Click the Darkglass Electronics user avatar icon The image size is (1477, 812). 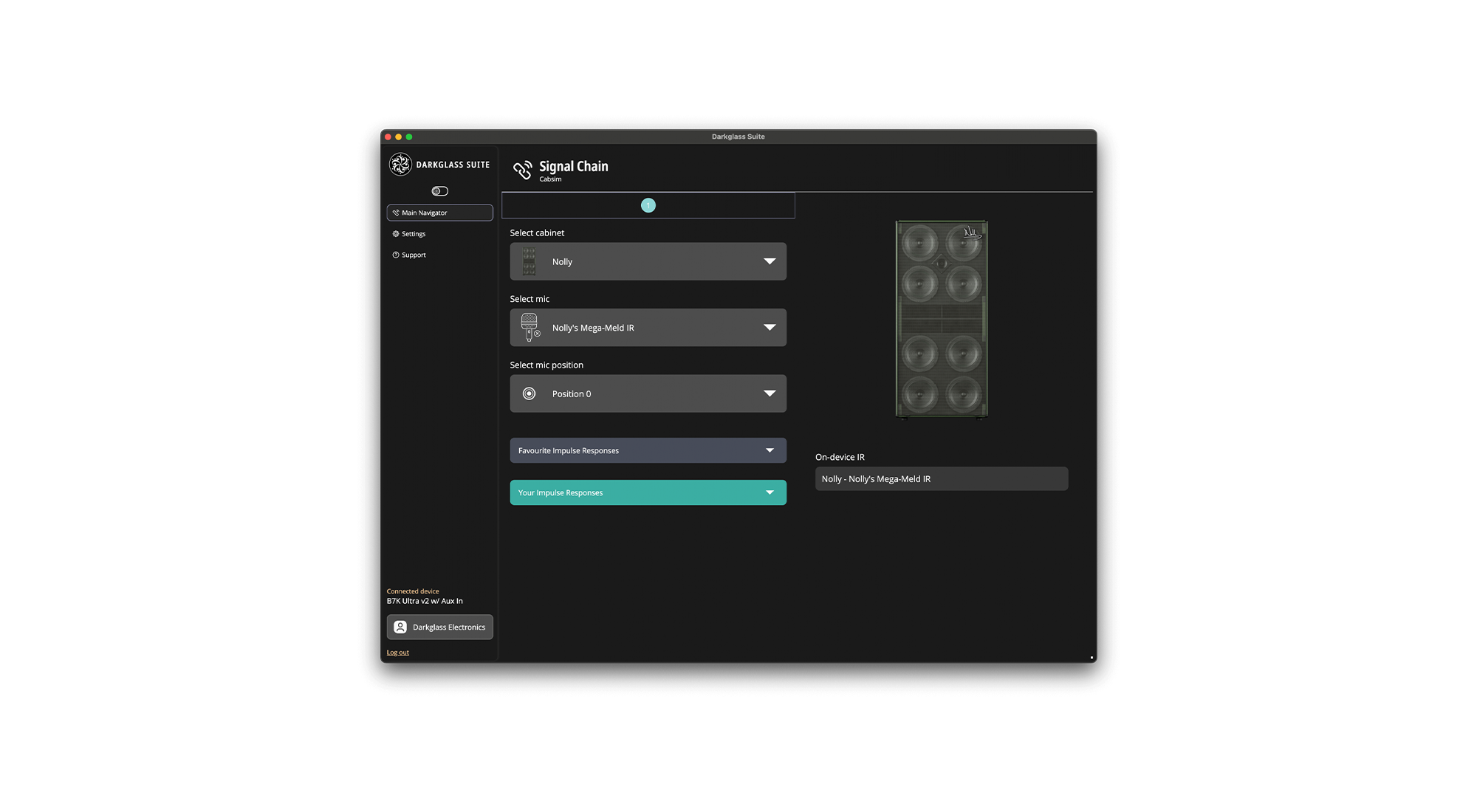(x=400, y=627)
